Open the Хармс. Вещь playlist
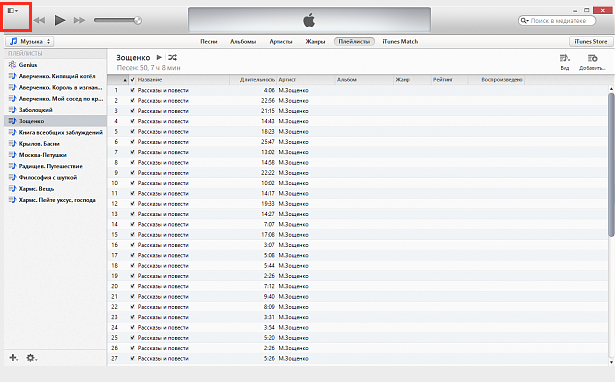The height and width of the screenshot is (382, 615). 55,189
